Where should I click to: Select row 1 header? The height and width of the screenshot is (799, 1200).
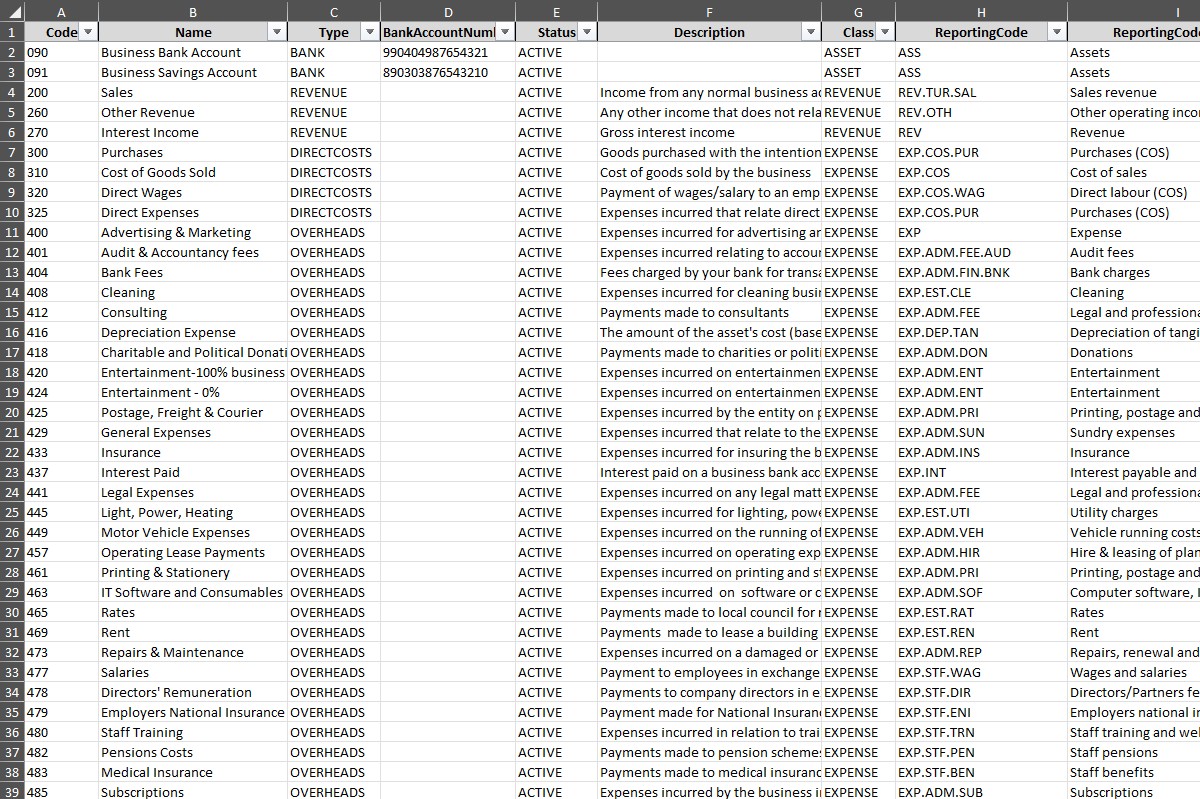click(x=12, y=32)
